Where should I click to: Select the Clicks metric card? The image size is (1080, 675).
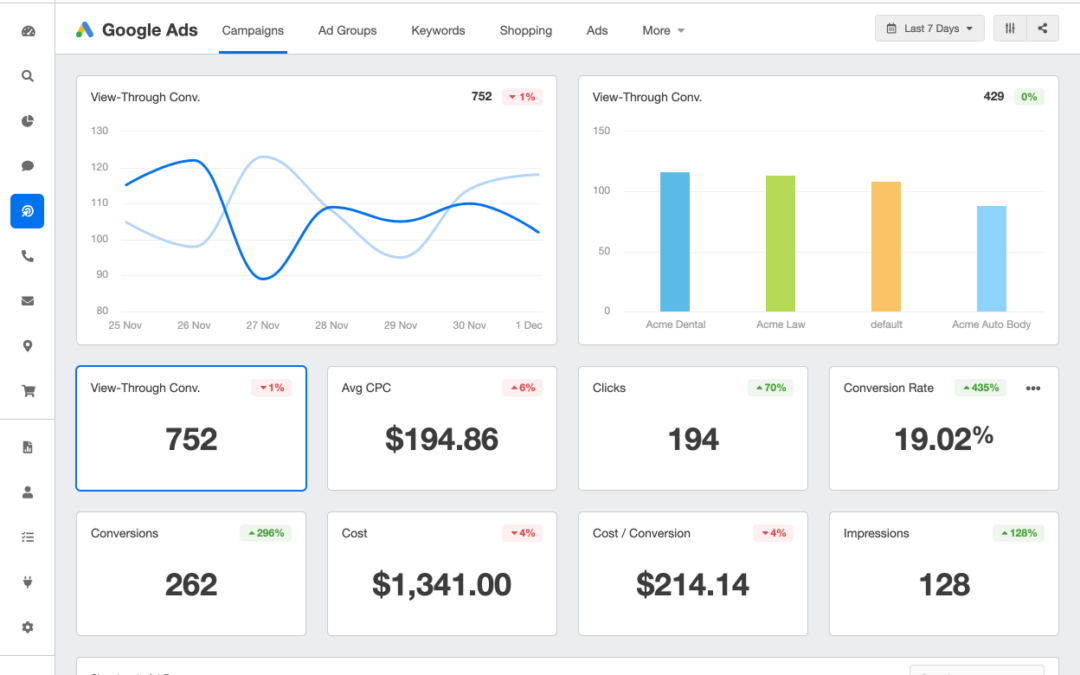[693, 429]
